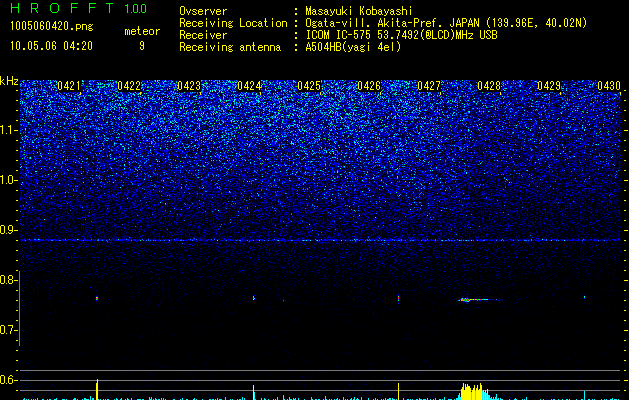Click the A504HB(yagi 4el) antenna text

353,47
